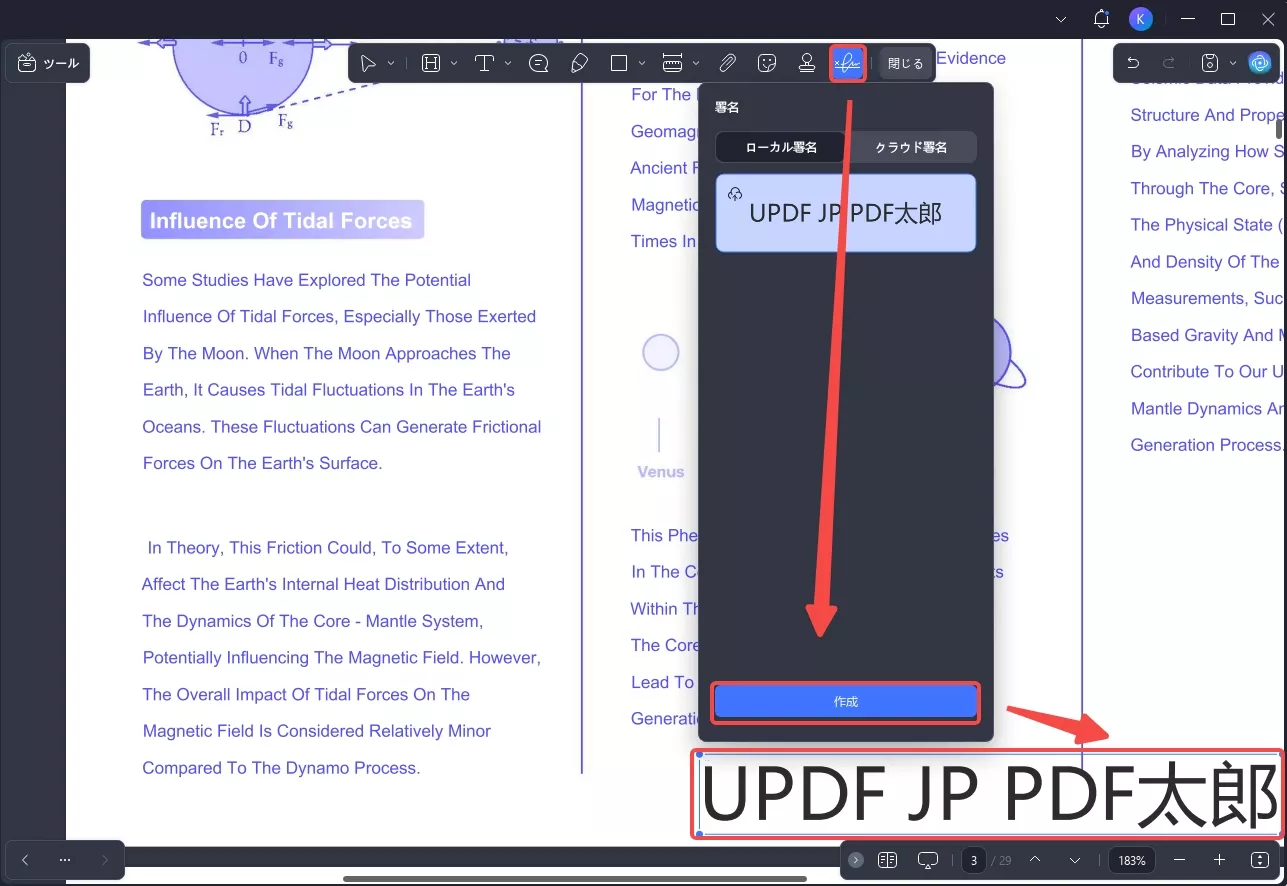Click the 閉じる button in the toolbar
Image resolution: width=1287 pixels, height=886 pixels.
906,64
